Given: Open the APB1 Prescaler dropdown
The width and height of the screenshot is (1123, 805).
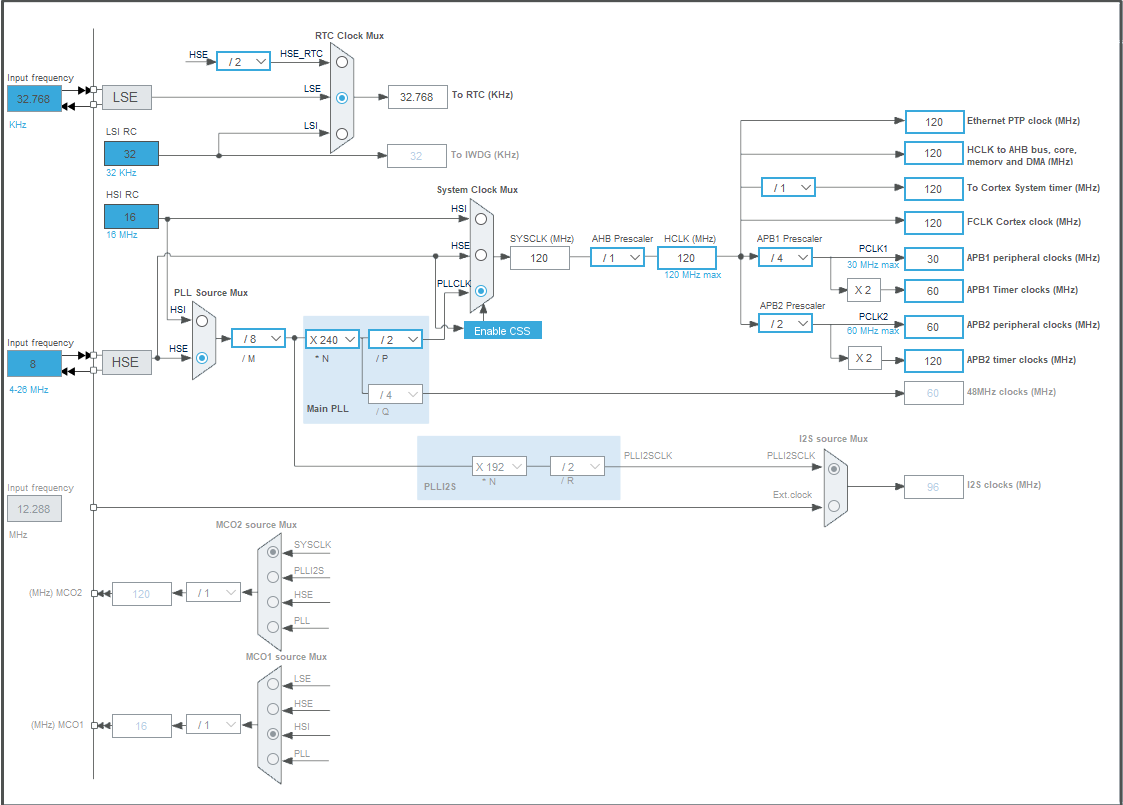Looking at the screenshot, I should (x=786, y=257).
